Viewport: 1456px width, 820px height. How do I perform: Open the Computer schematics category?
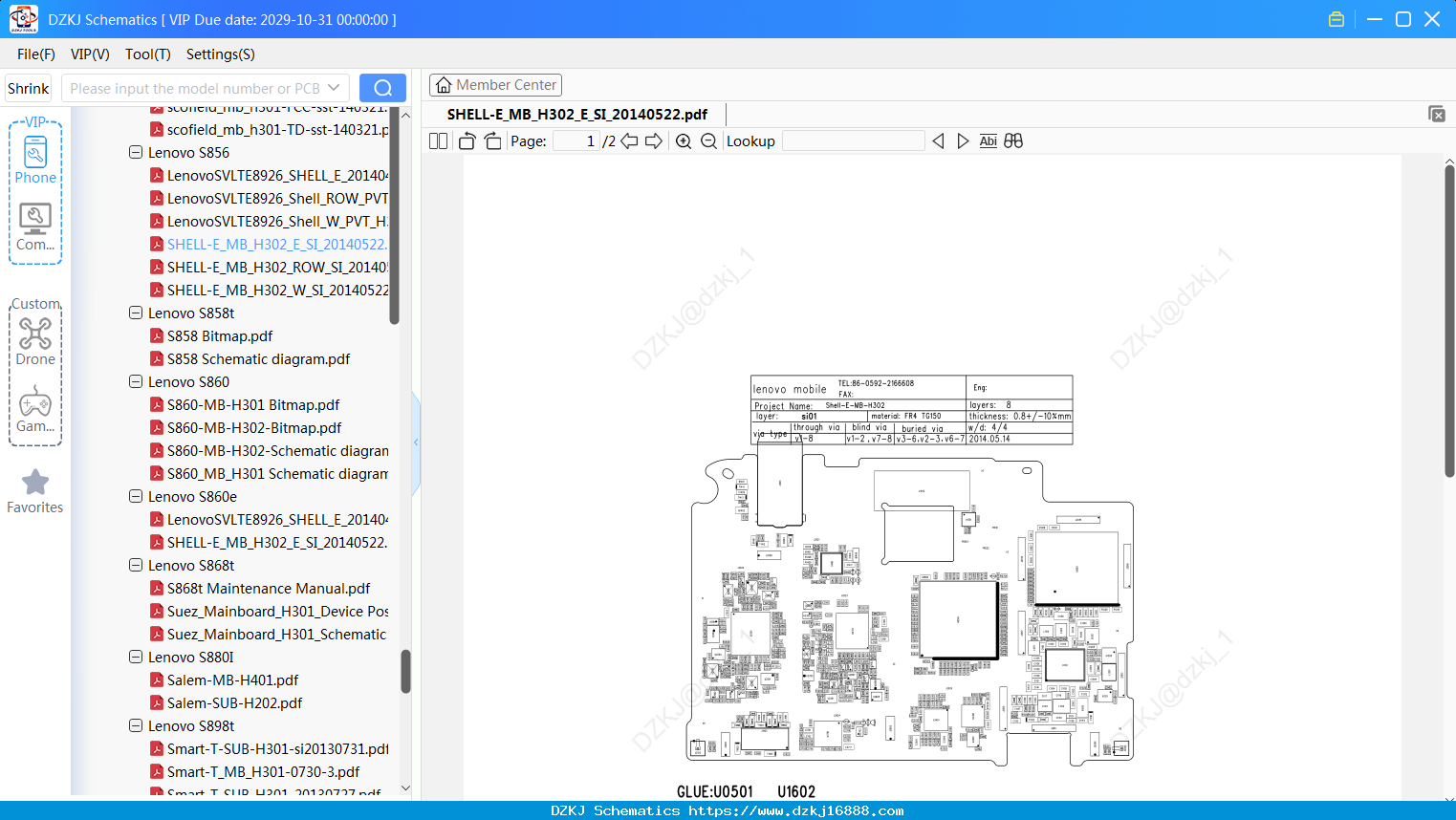35,227
